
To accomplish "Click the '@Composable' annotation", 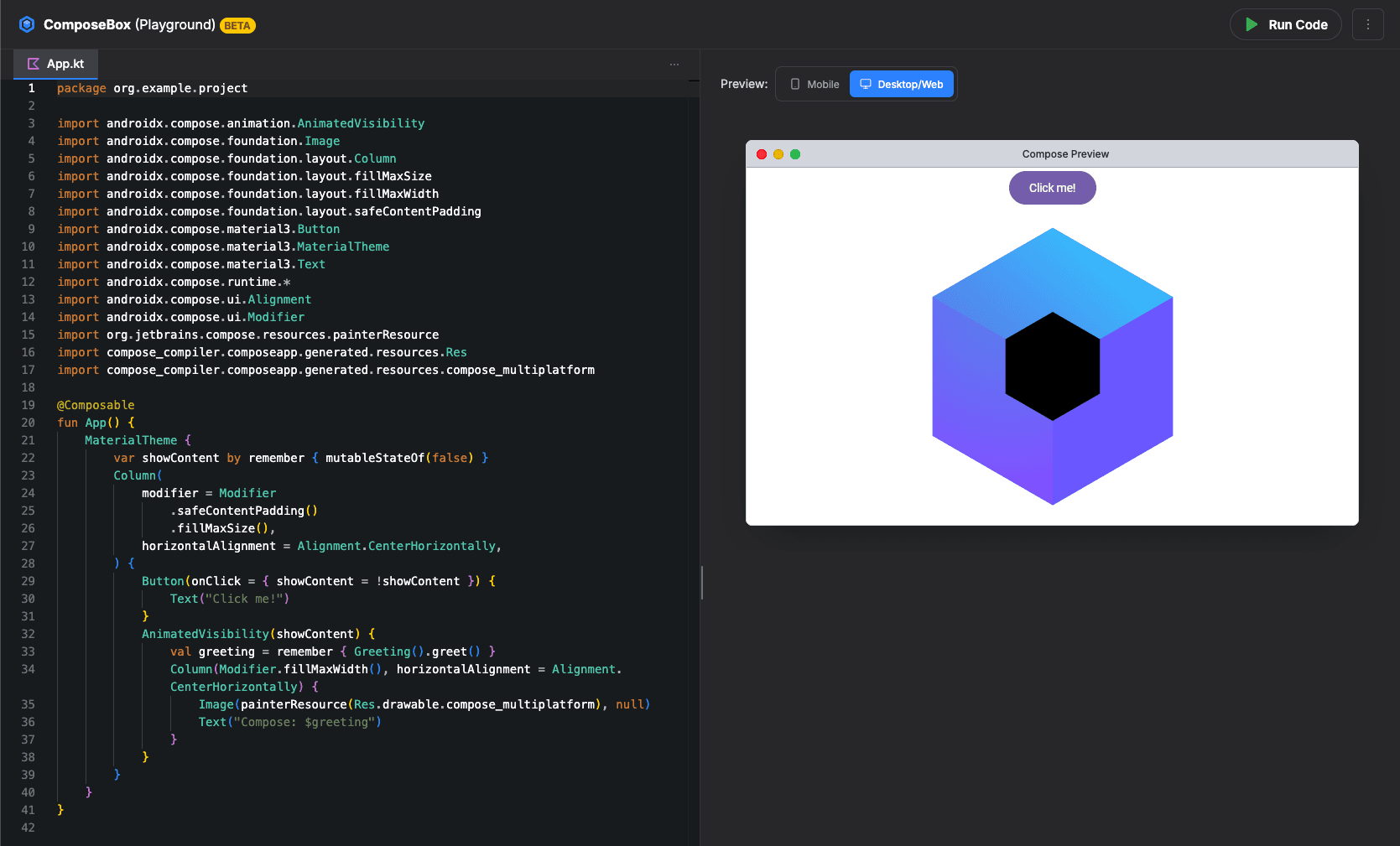I will 96,405.
